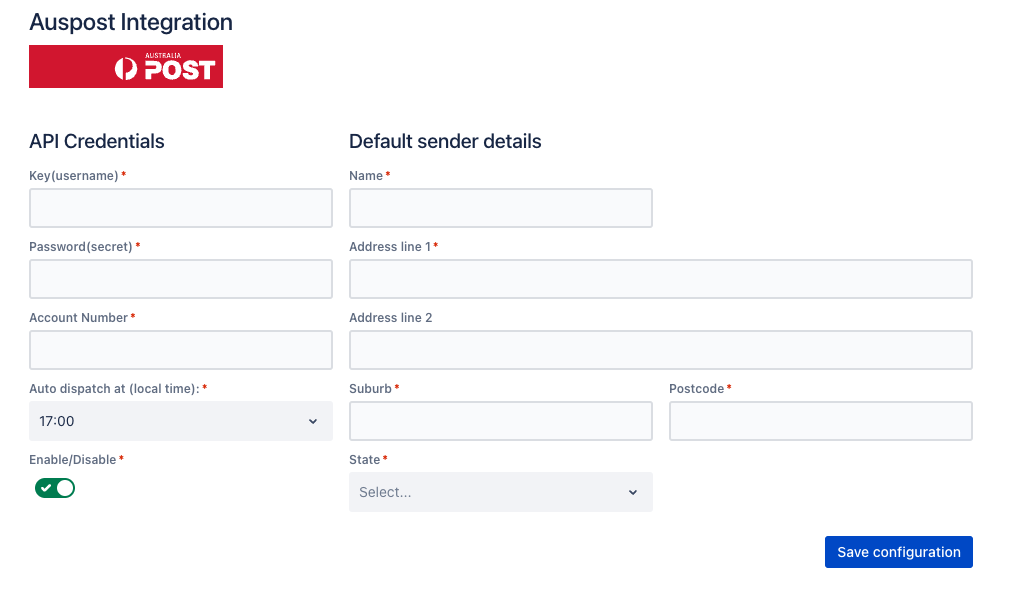The height and width of the screenshot is (592, 1012).
Task: Click the Enable/Disable field label
Action: point(73,460)
